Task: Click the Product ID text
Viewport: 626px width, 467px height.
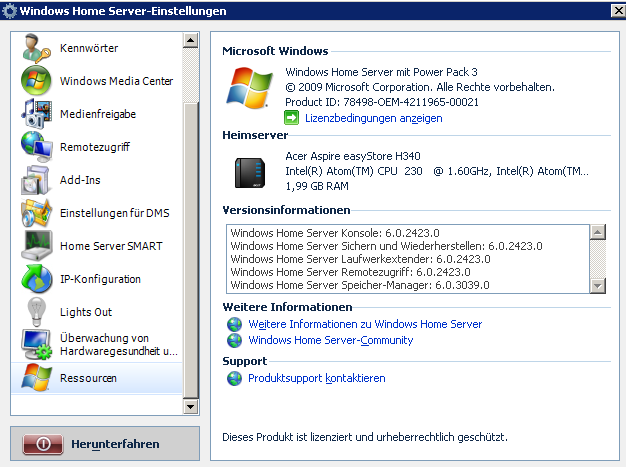Action: coord(382,102)
